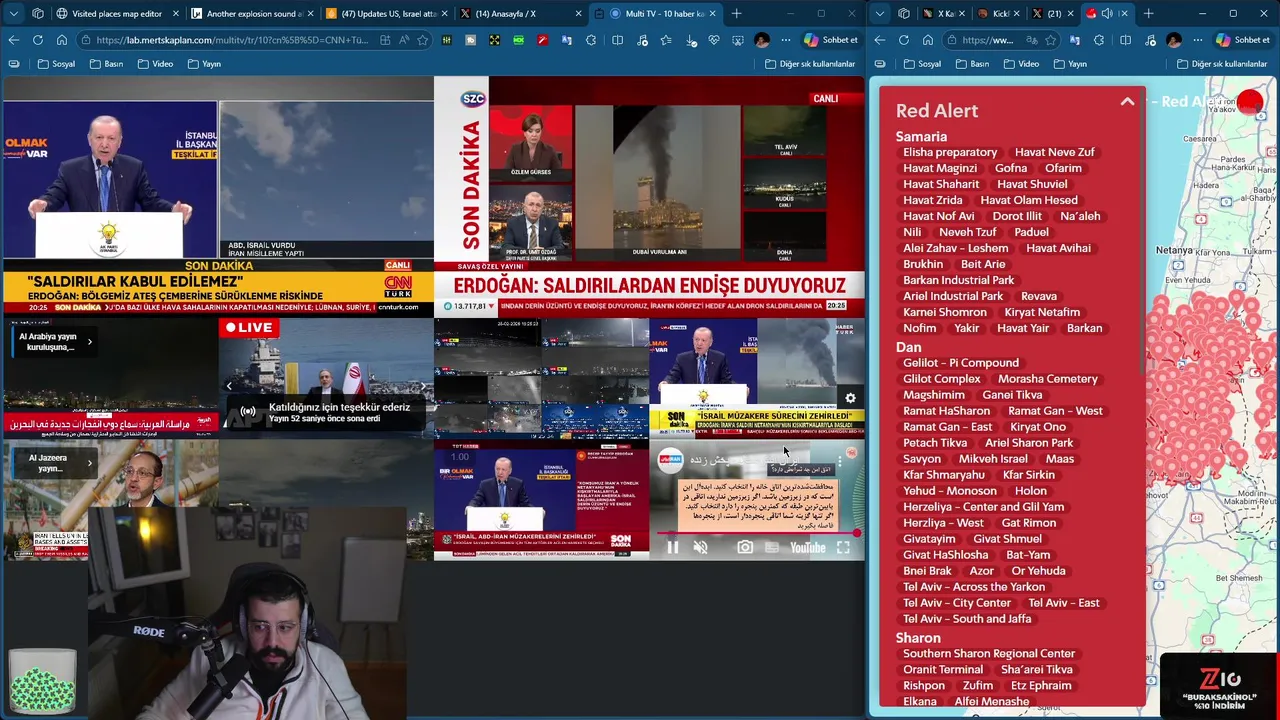Open Video bookmarks folder in left window
This screenshot has width=1280, height=720.
pyautogui.click(x=155, y=64)
